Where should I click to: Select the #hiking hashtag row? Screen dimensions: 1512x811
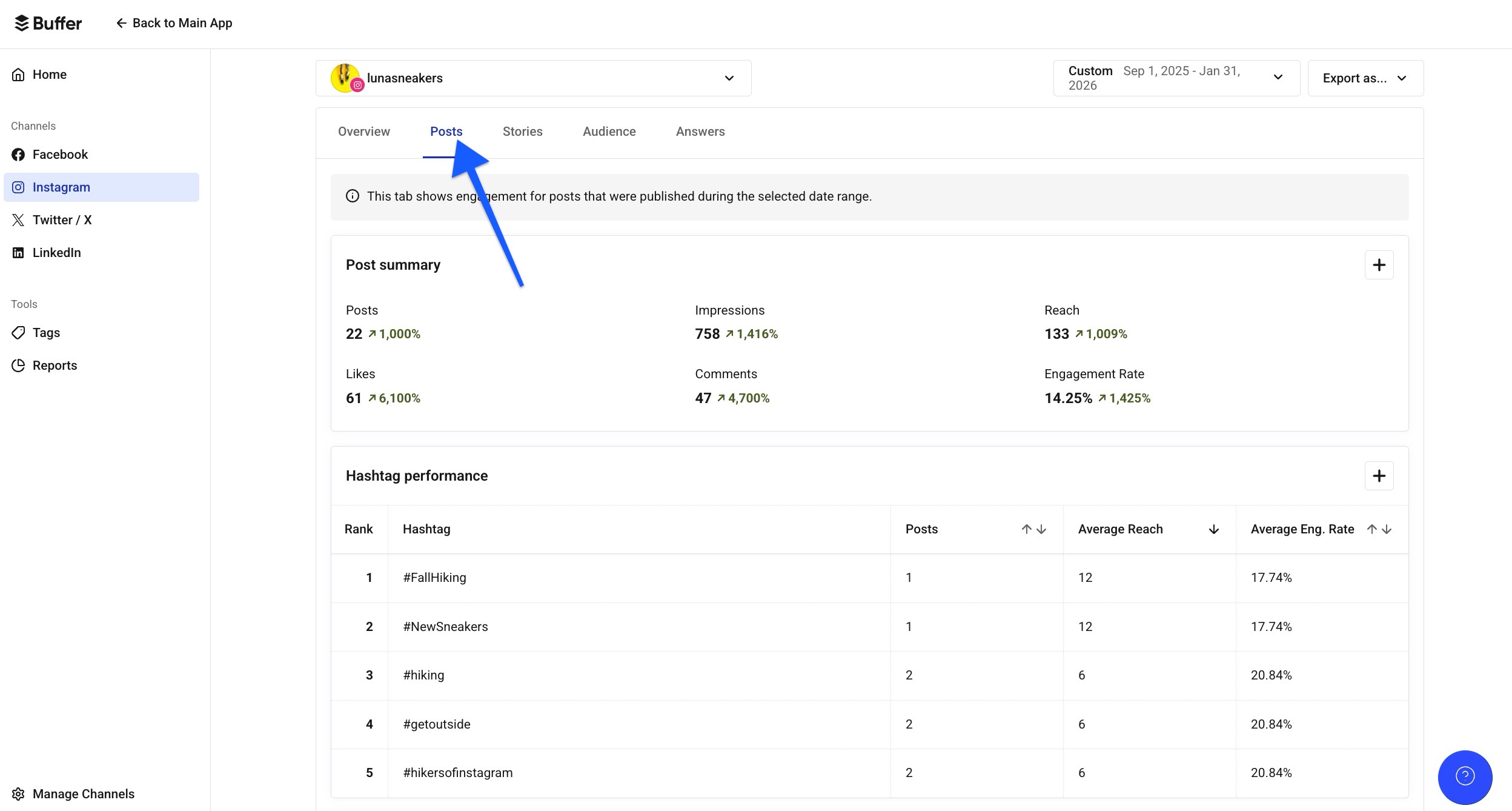coord(870,676)
